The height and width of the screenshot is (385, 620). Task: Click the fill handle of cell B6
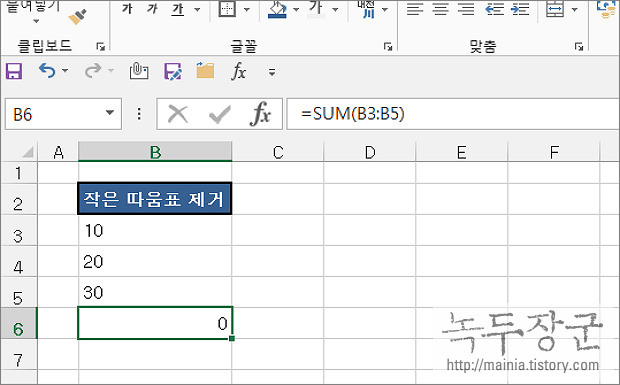tap(232, 338)
